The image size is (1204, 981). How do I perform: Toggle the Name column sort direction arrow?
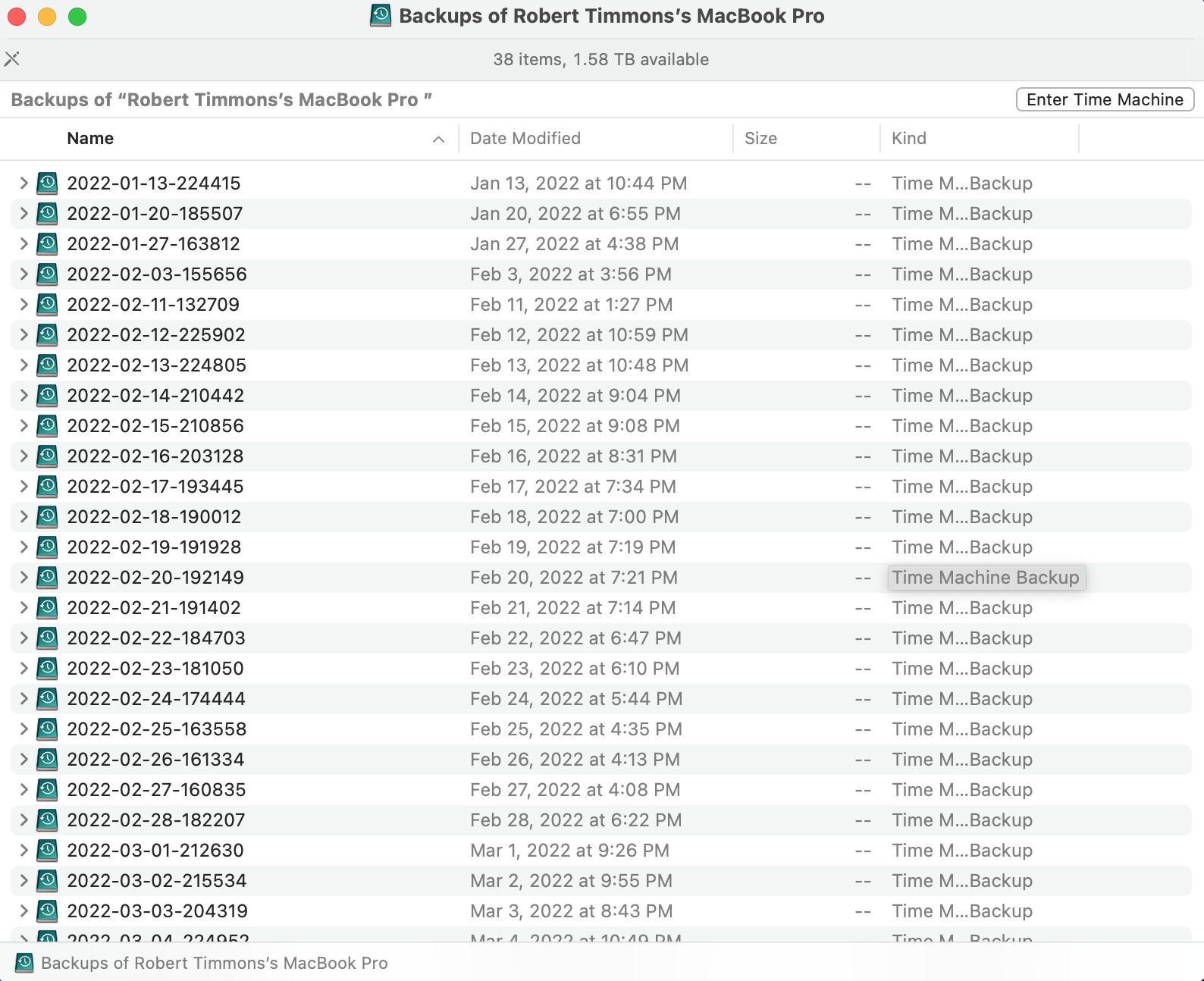pos(438,139)
